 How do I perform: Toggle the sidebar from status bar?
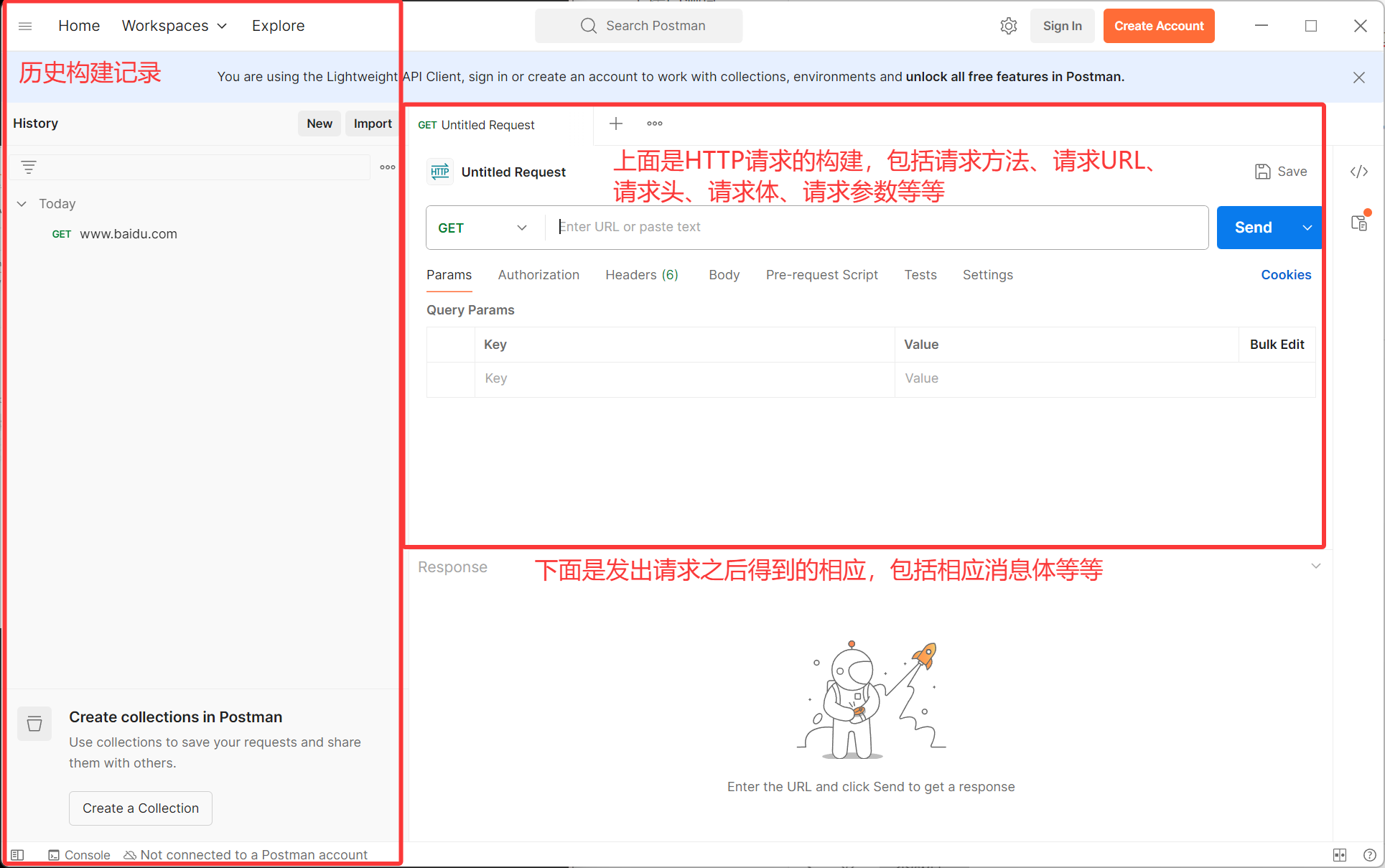17,855
